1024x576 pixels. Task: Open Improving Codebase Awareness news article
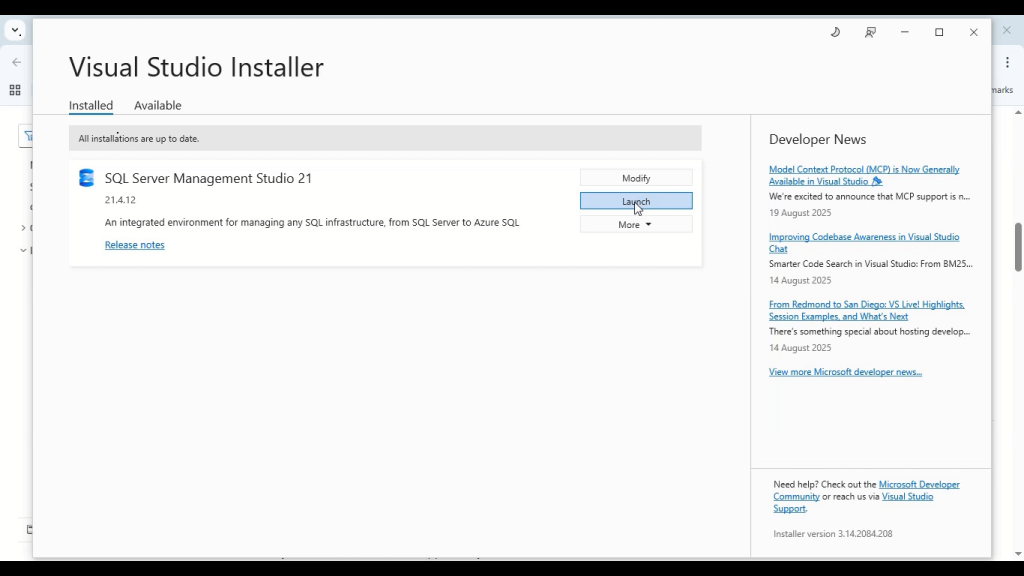pos(864,242)
